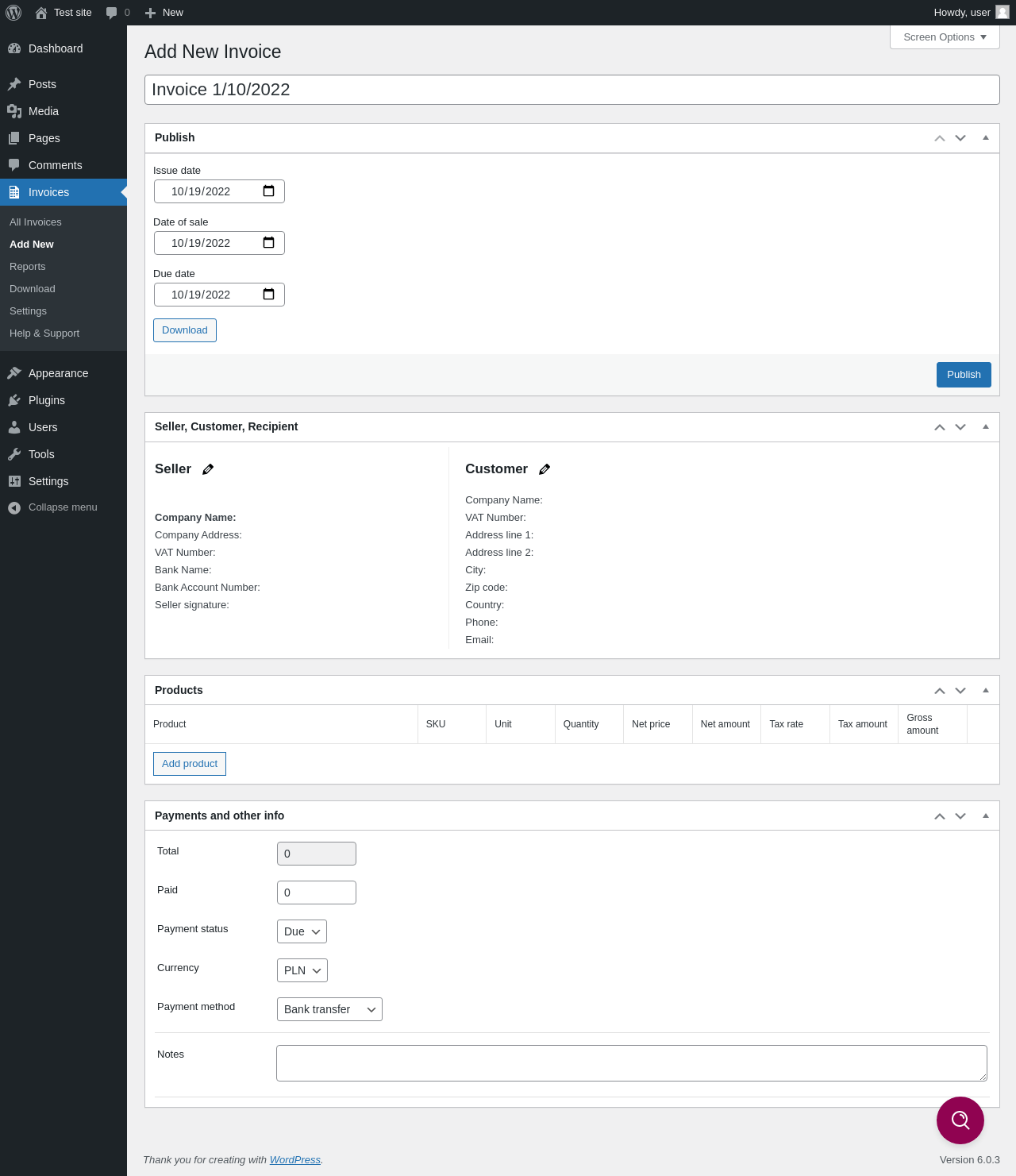Image resolution: width=1016 pixels, height=1176 pixels.
Task: Expand the Screen Options tab
Action: (945, 37)
